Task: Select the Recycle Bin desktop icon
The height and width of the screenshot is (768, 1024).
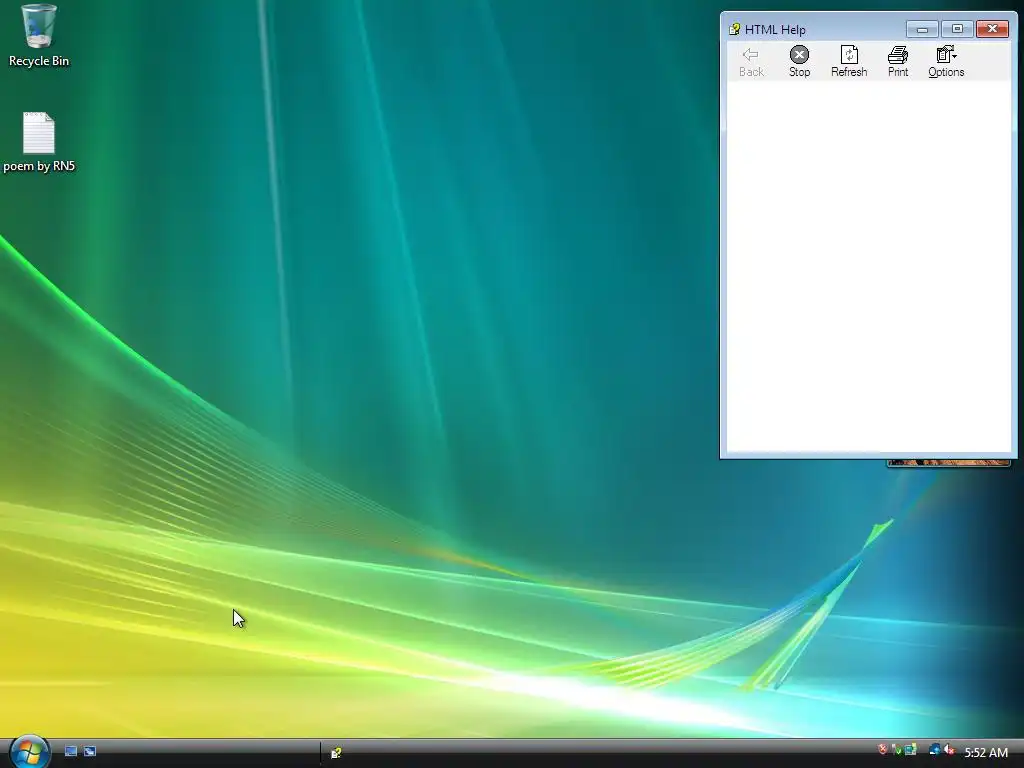Action: (x=39, y=36)
